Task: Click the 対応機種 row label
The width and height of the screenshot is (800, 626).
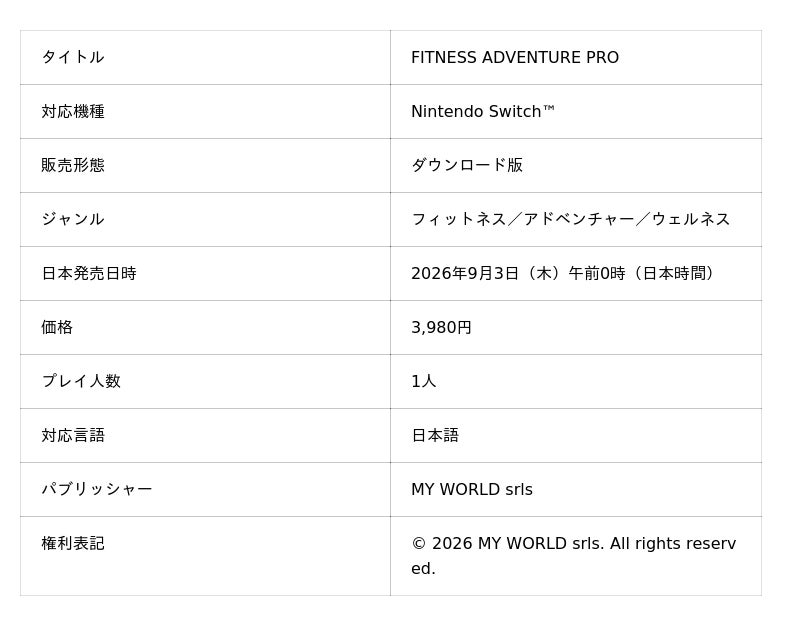Action: tap(73, 111)
